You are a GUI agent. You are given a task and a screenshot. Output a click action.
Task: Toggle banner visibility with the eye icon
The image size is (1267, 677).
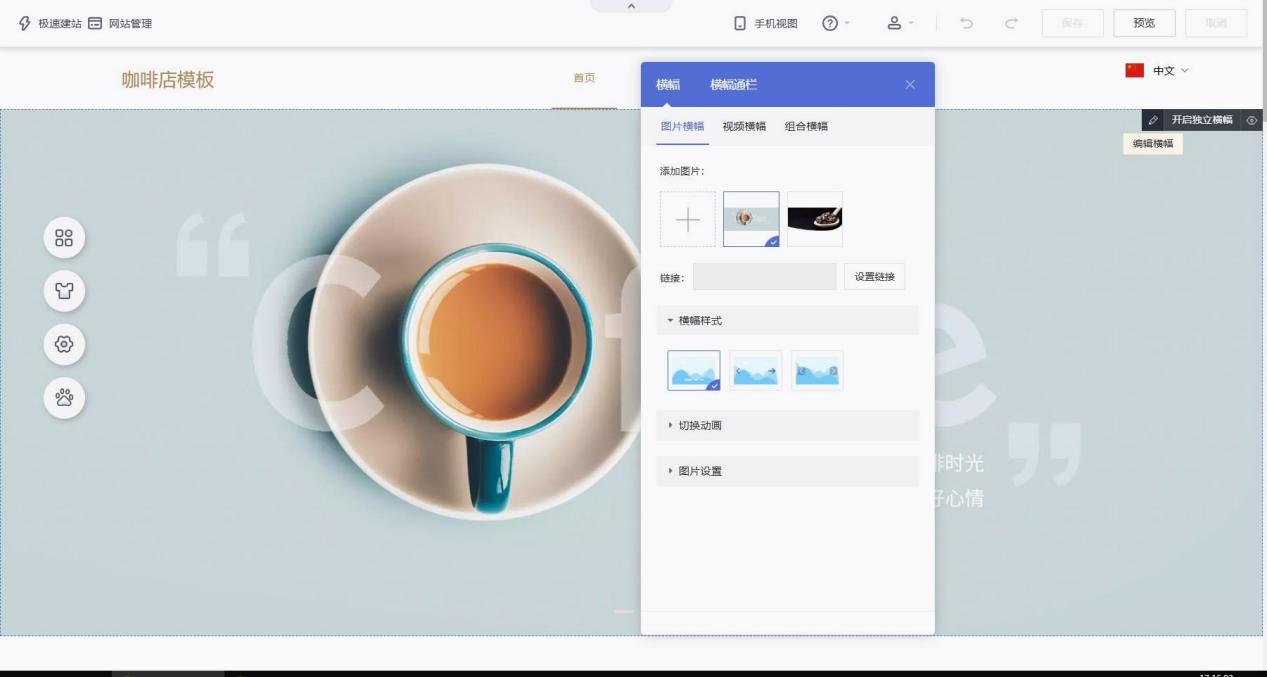(x=1251, y=120)
